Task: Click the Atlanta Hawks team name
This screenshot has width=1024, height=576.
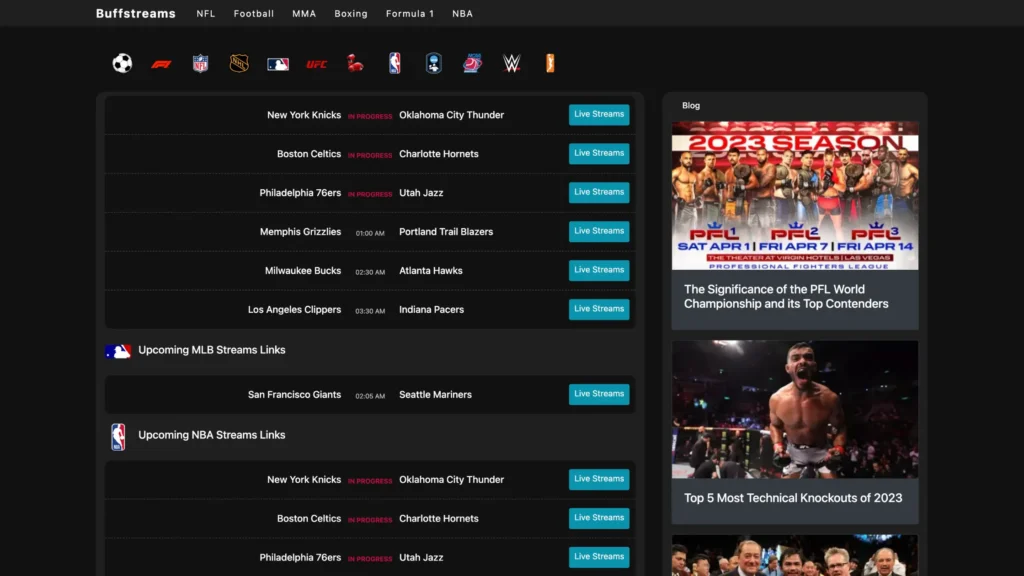Action: point(431,270)
